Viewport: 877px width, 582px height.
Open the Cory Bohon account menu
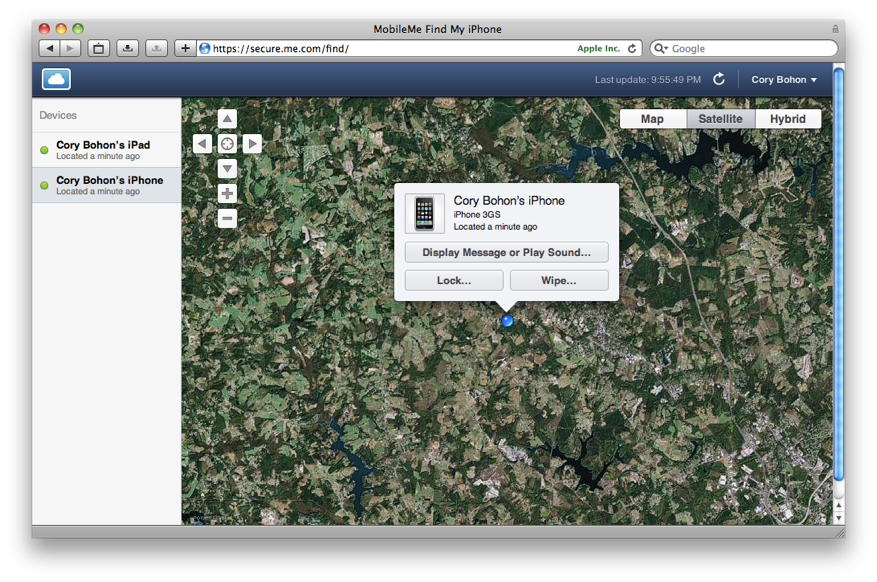(784, 79)
